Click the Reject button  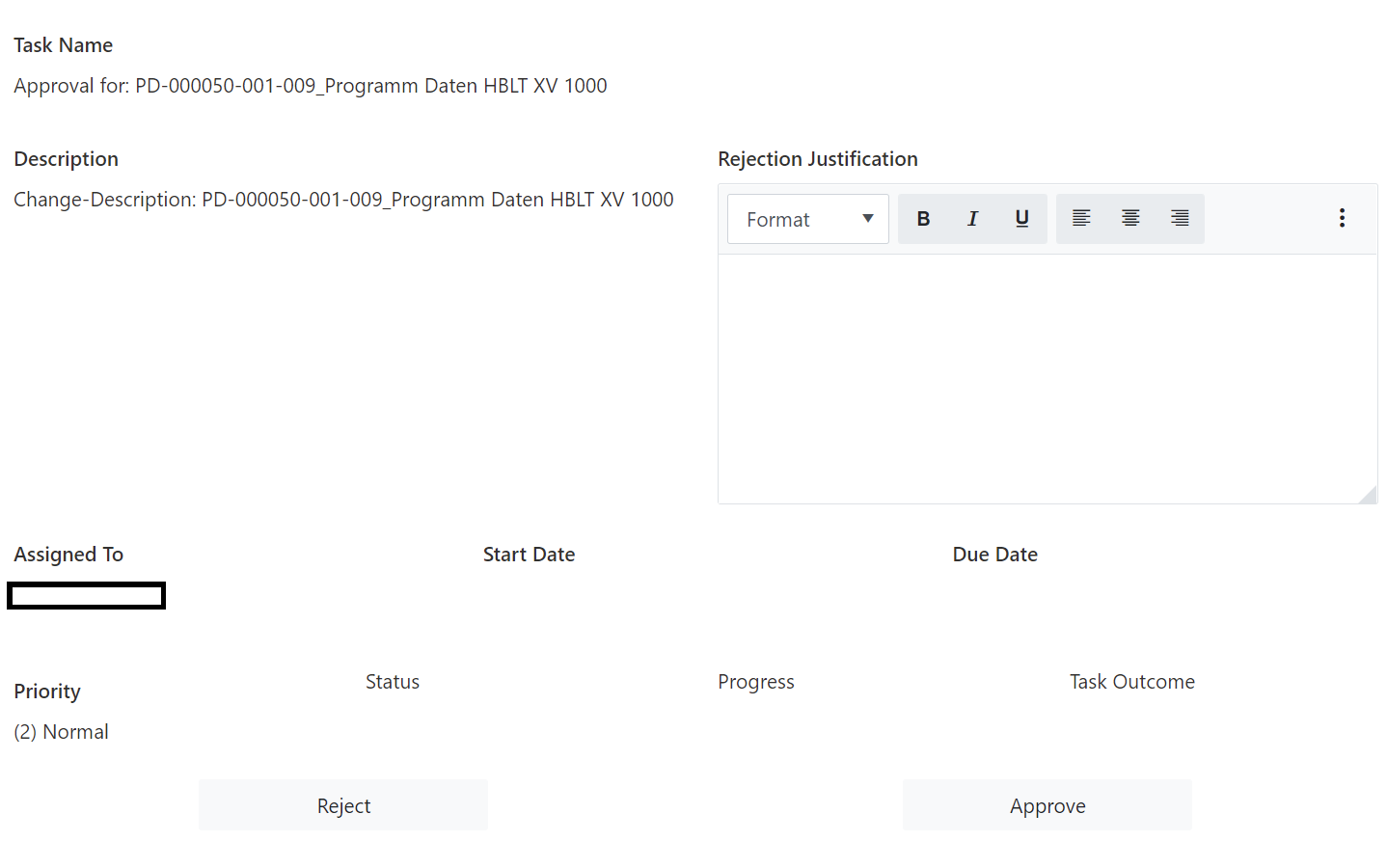[x=343, y=805]
